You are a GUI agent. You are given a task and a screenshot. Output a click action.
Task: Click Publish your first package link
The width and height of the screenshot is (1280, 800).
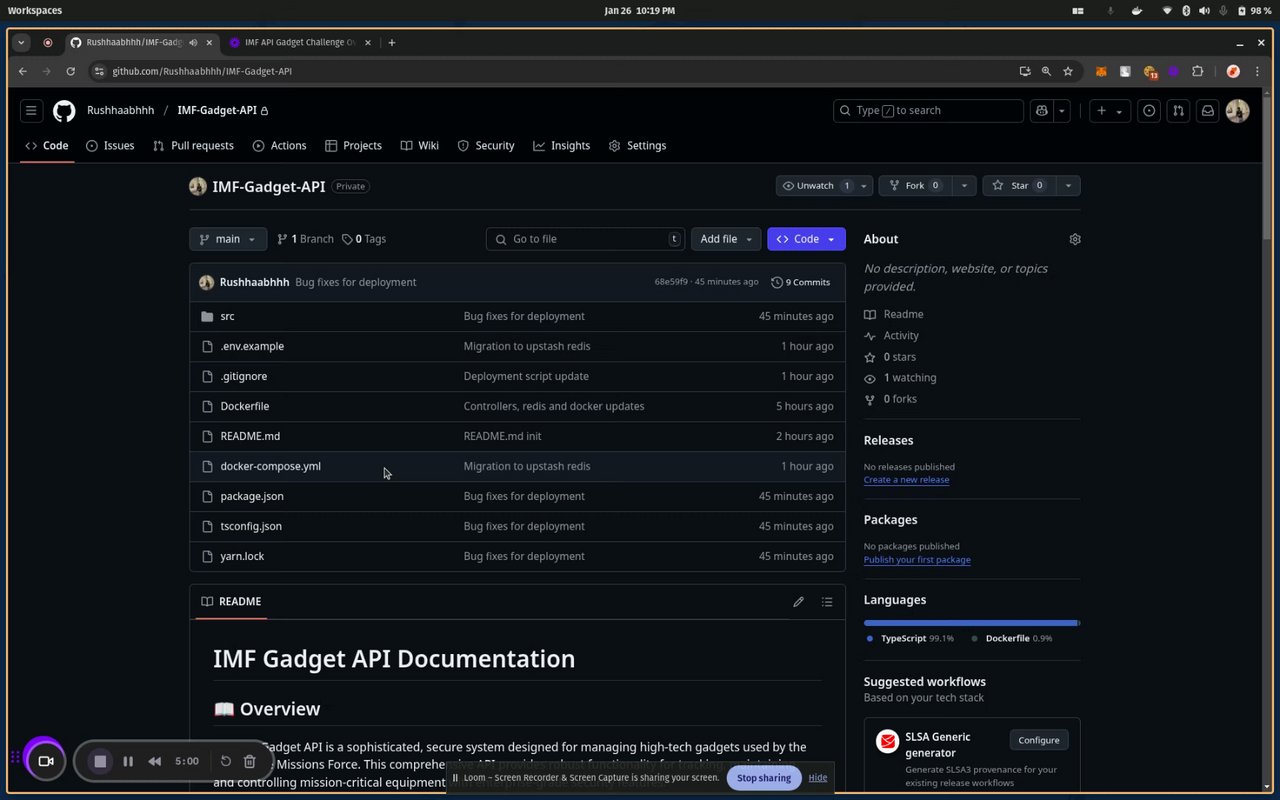(917, 560)
